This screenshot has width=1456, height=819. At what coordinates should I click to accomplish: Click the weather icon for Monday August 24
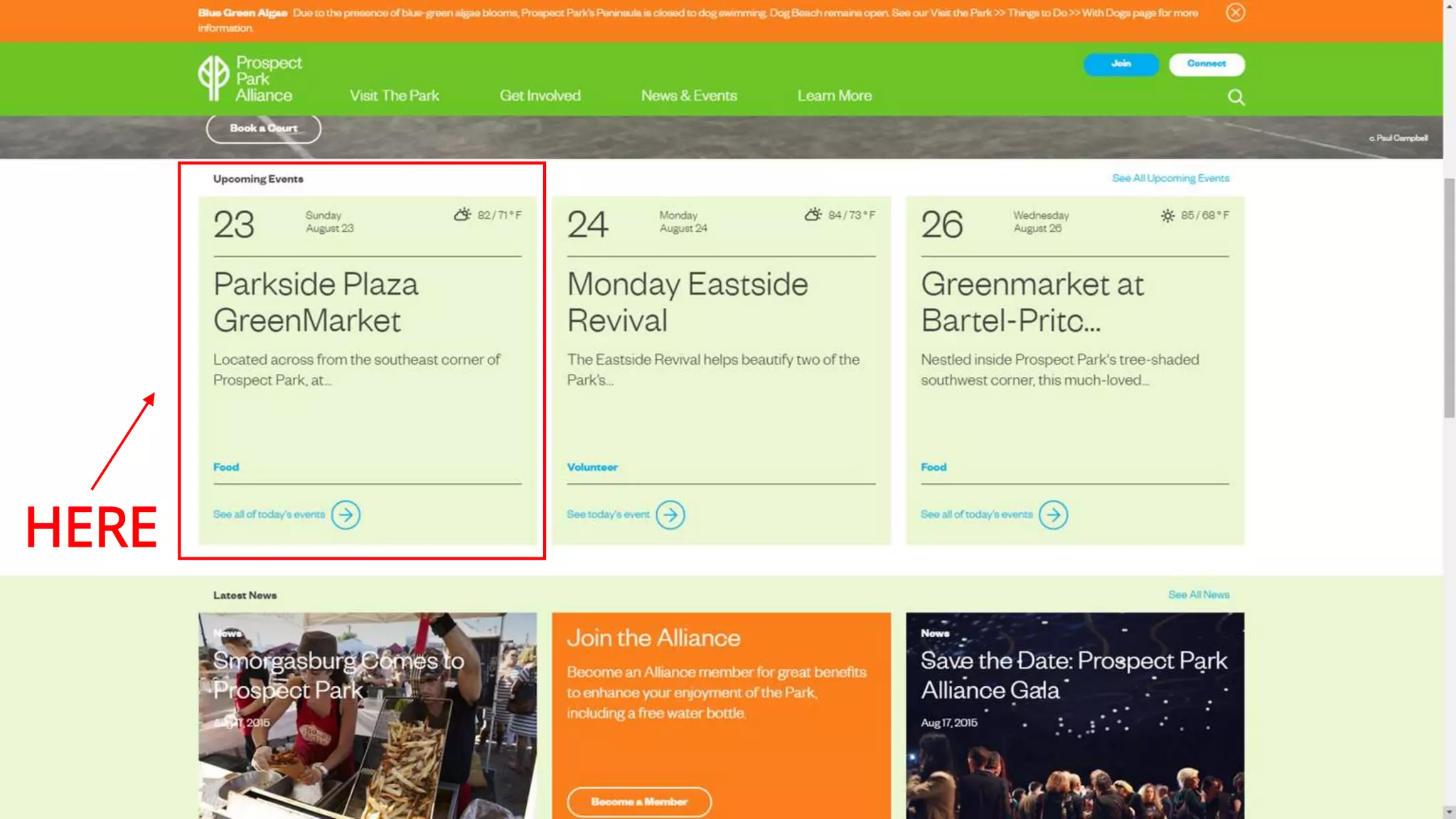pyautogui.click(x=813, y=215)
